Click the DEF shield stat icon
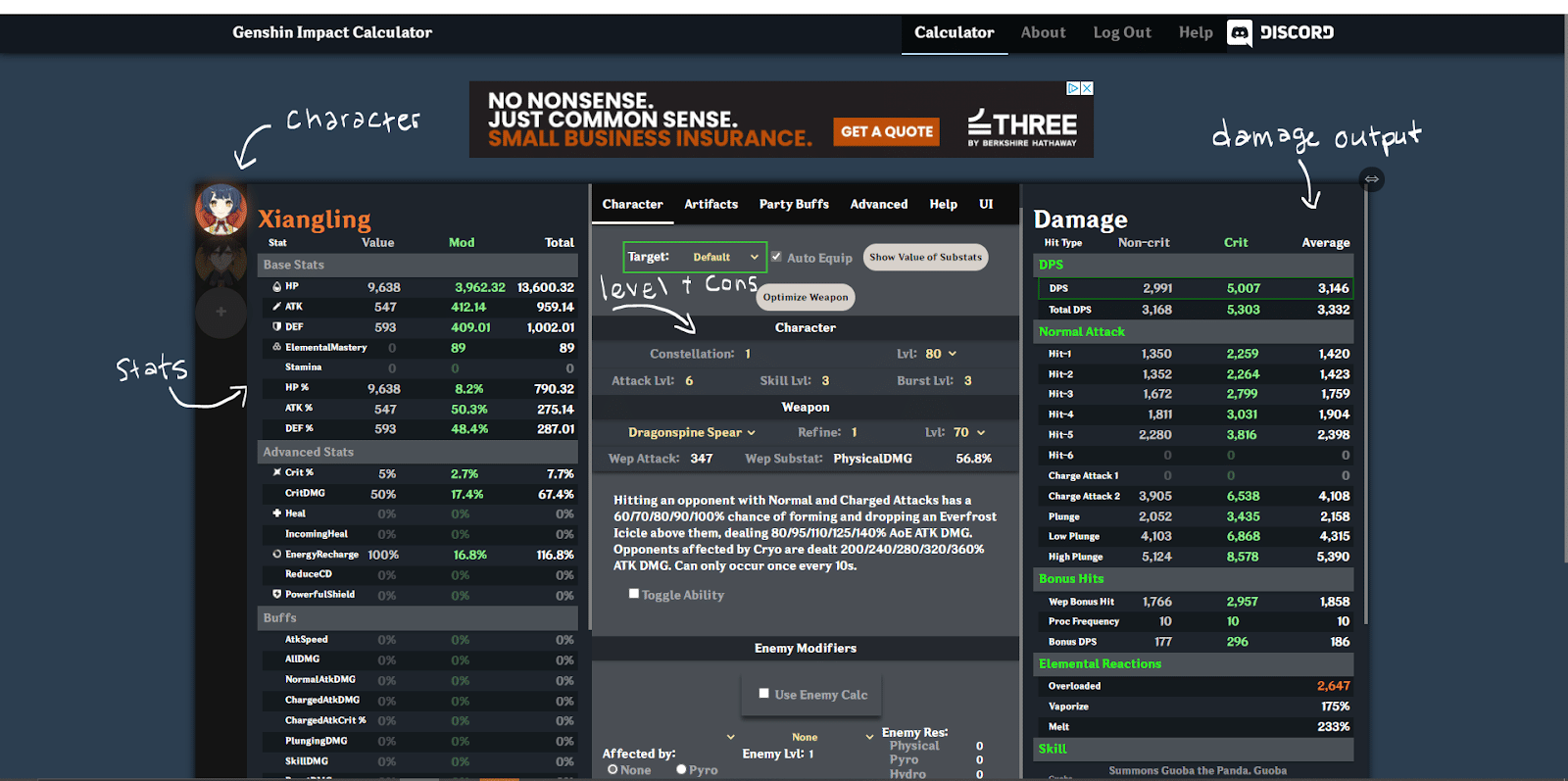 coord(277,326)
